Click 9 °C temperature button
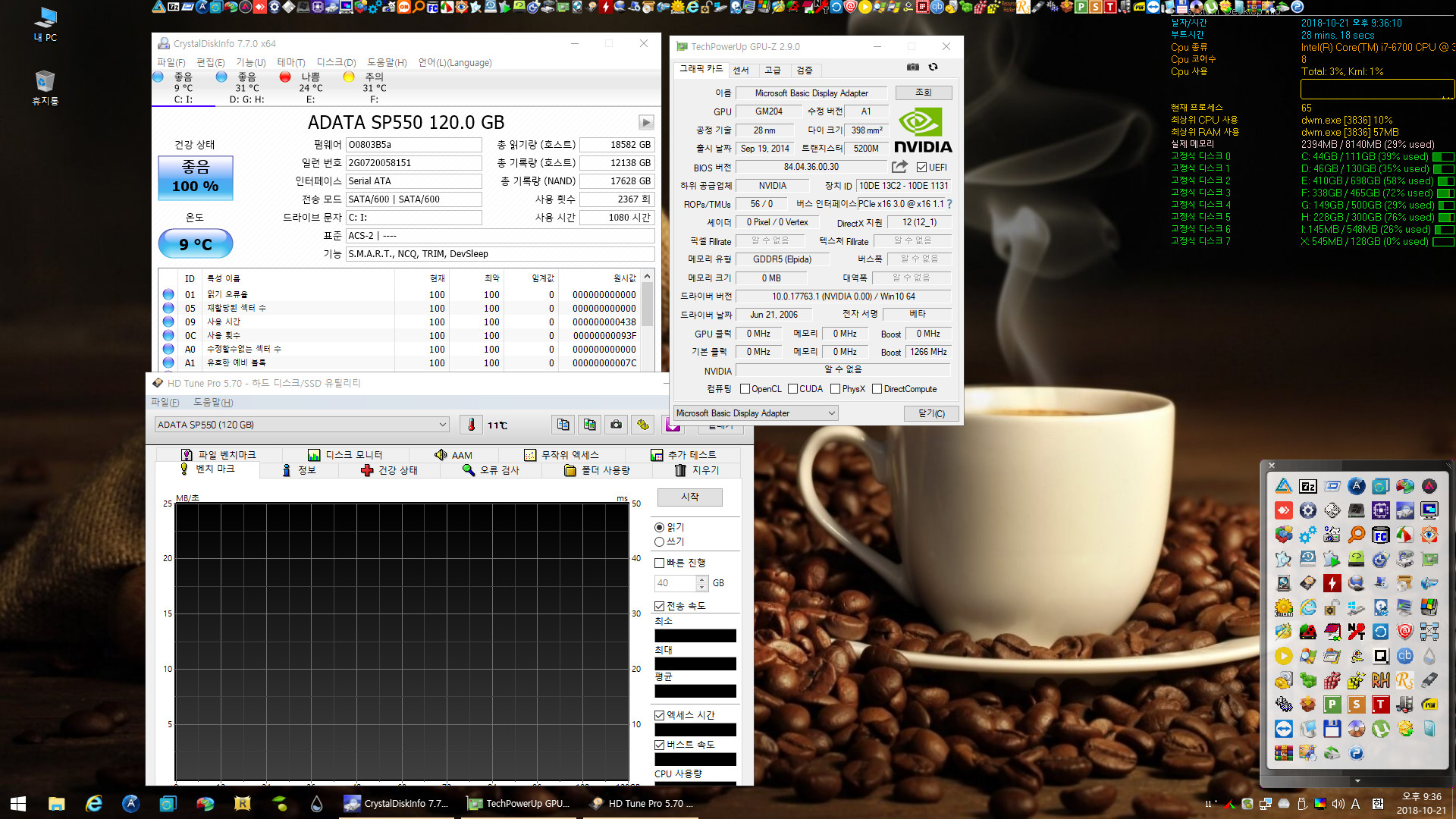Viewport: 1456px width, 819px height. 196,244
